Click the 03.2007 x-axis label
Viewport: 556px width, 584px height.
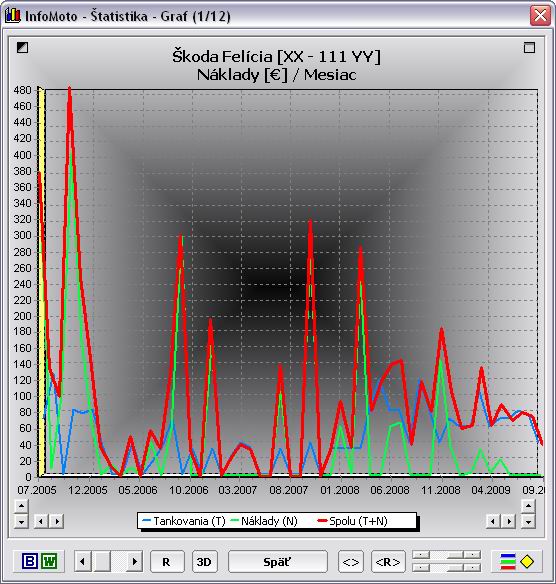[238, 490]
